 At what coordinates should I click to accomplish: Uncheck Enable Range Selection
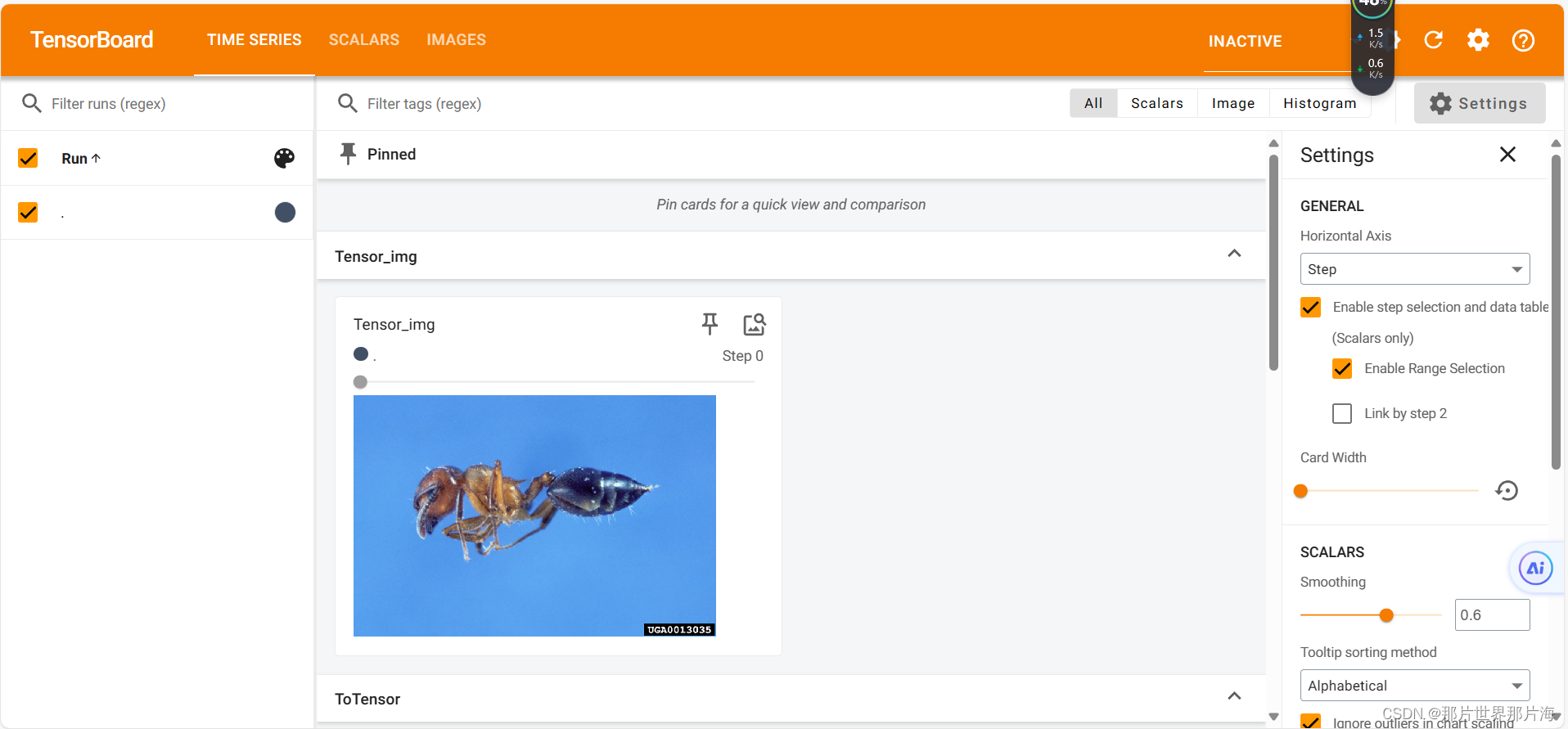tap(1342, 369)
